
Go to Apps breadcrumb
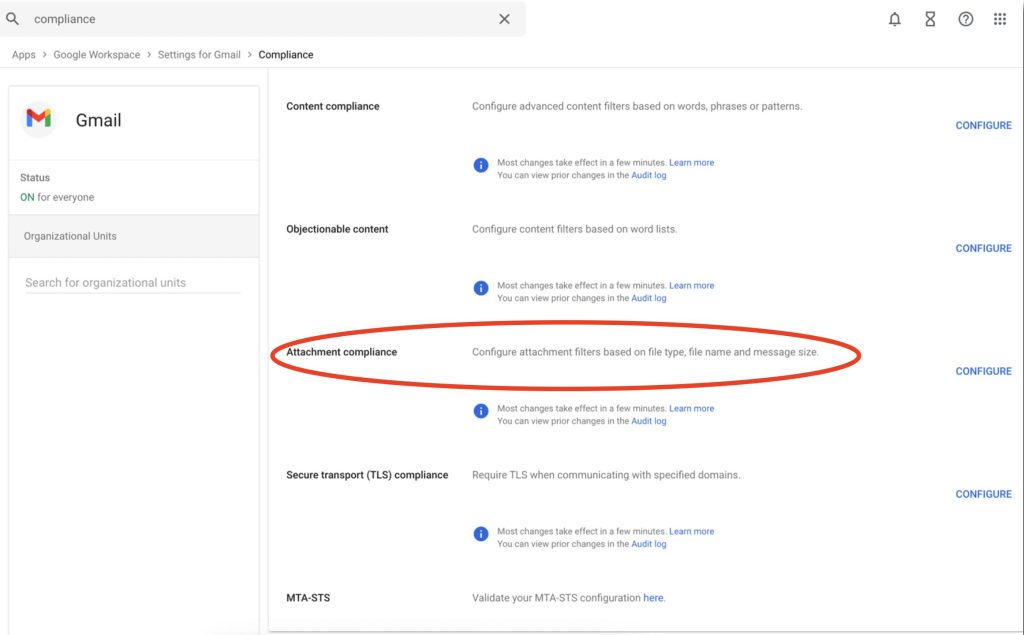pyautogui.click(x=24, y=55)
